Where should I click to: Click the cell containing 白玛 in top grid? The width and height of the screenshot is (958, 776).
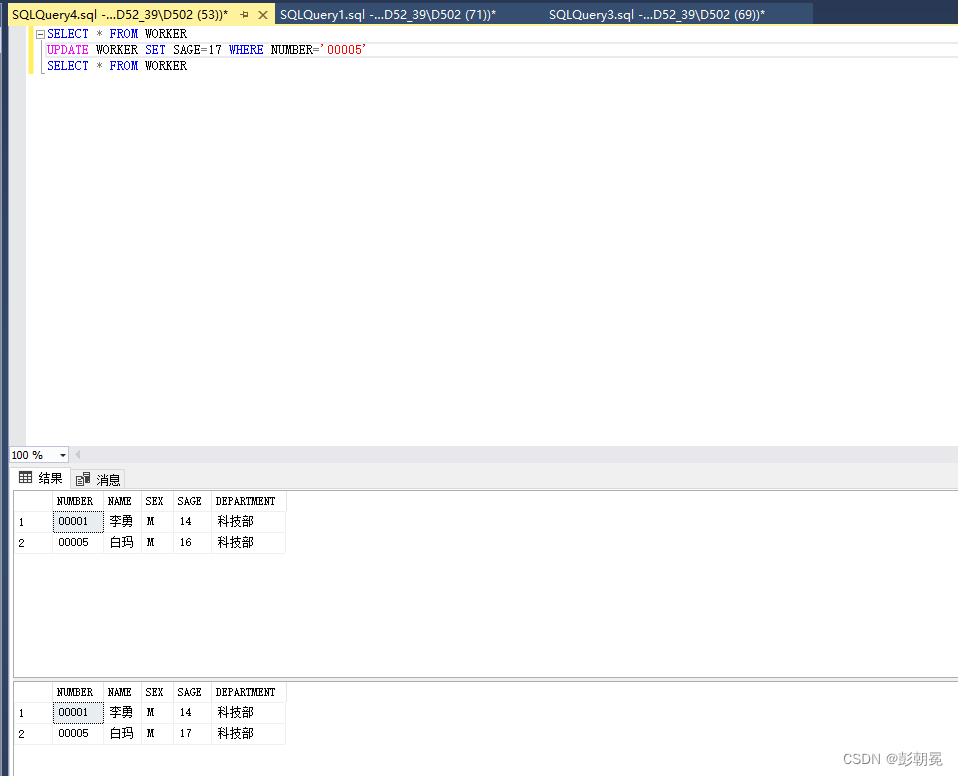[x=121, y=542]
